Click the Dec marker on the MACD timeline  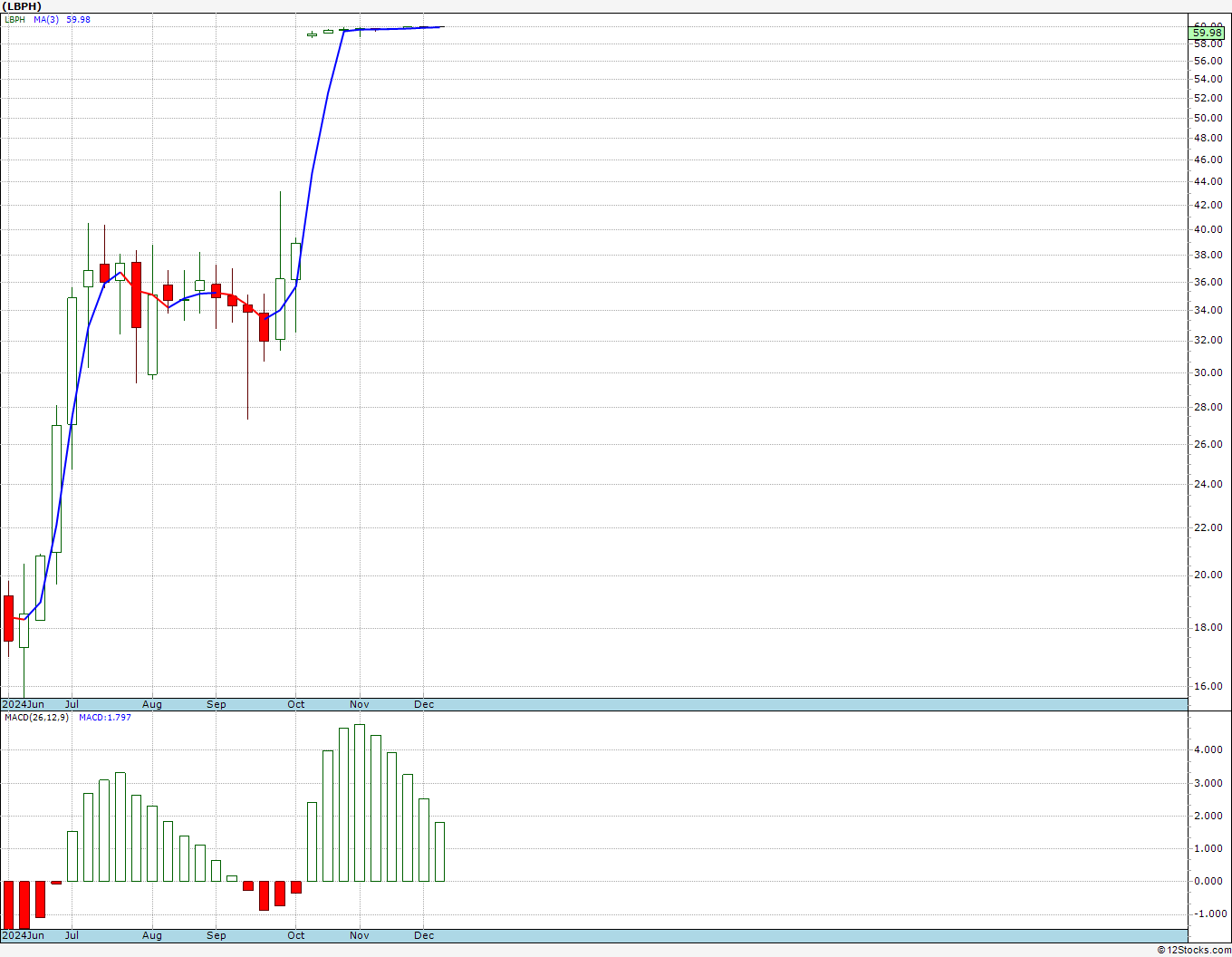[424, 935]
